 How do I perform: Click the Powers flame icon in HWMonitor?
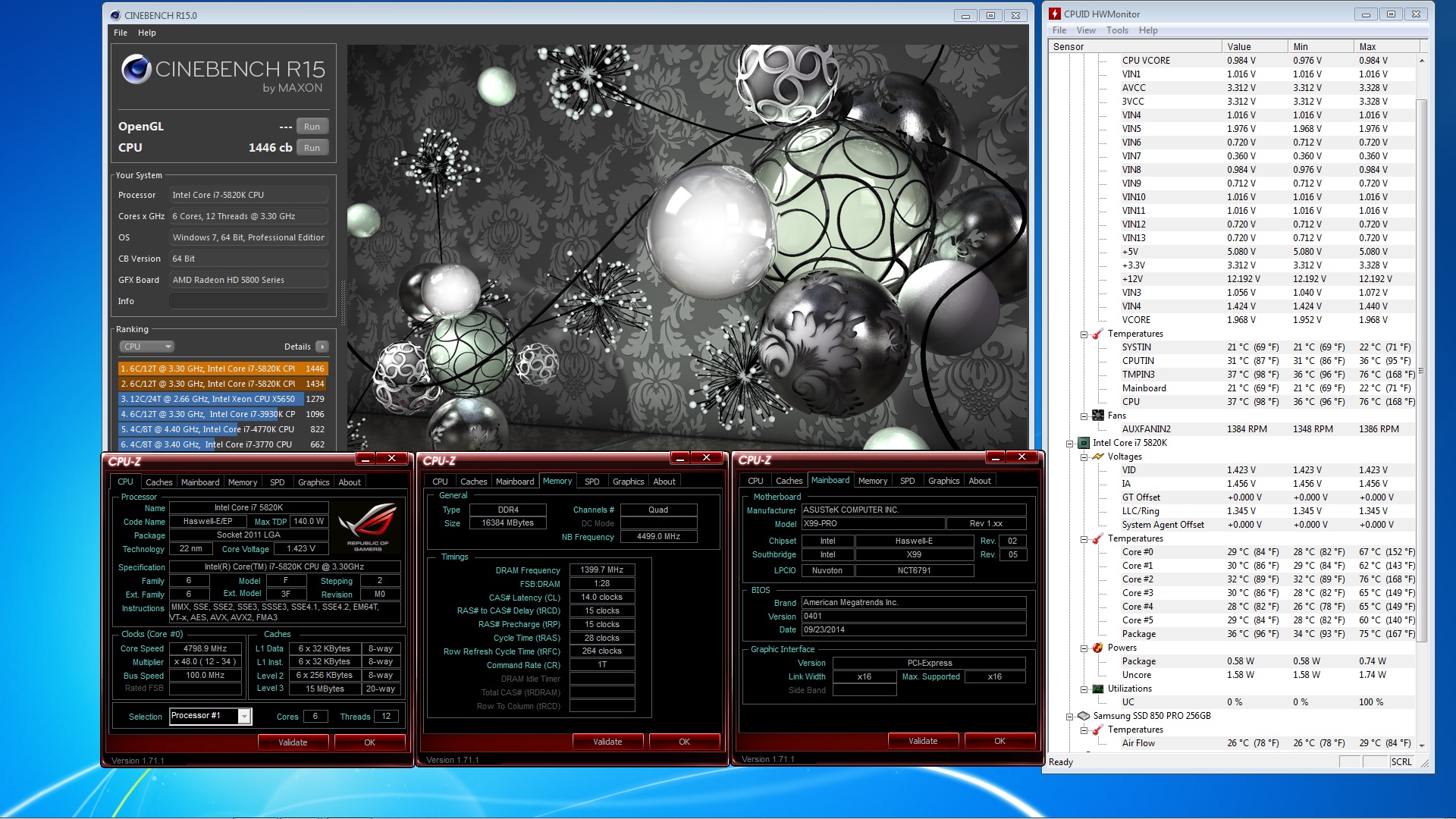click(x=1097, y=648)
